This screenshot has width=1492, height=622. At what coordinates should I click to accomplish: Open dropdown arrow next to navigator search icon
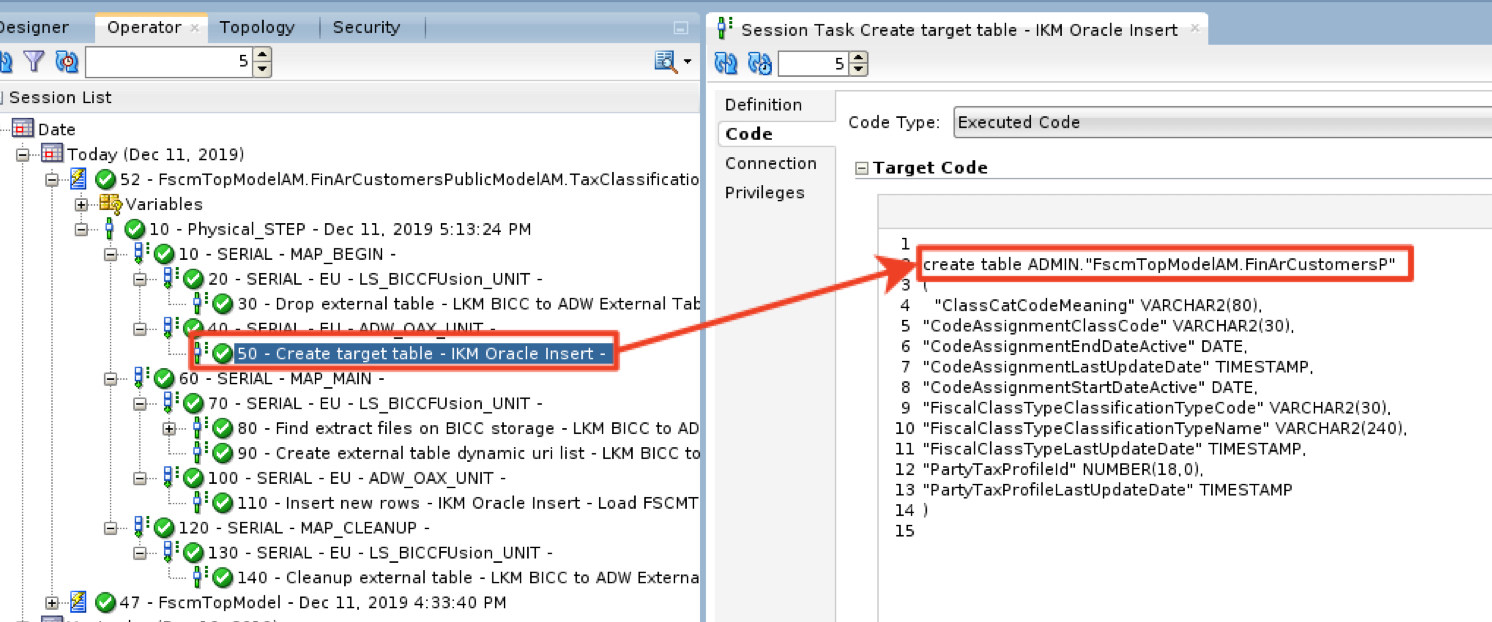(x=688, y=63)
